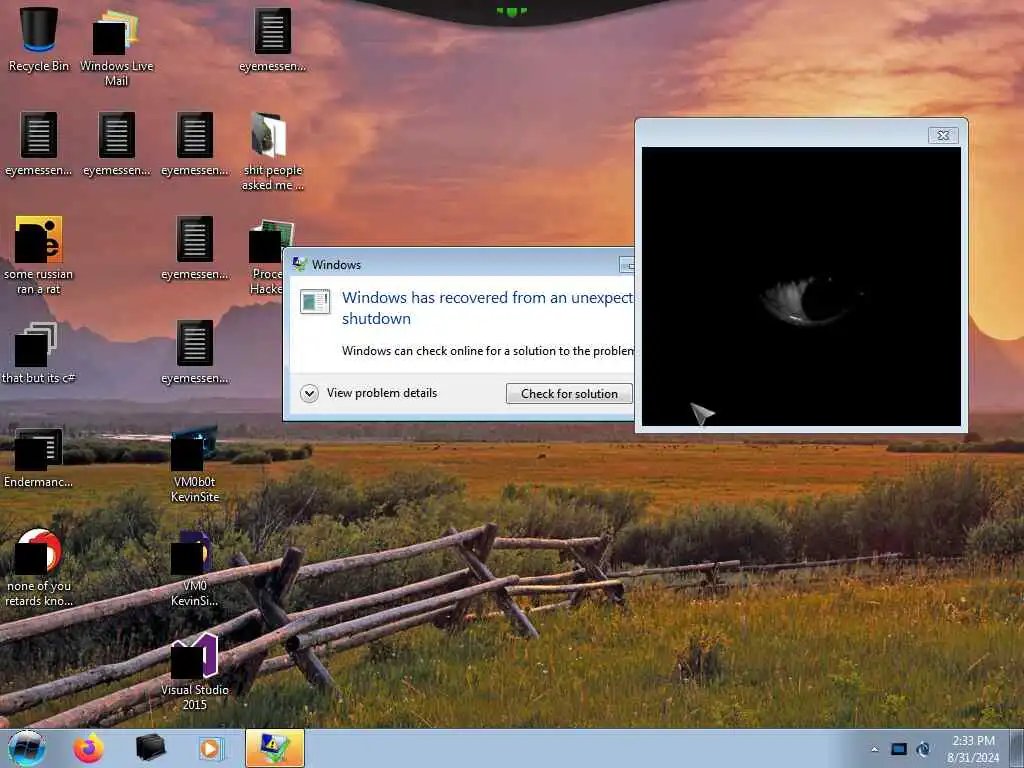The image size is (1024, 768).
Task: Open Windows Live Mail shortcut
Action: point(116,47)
